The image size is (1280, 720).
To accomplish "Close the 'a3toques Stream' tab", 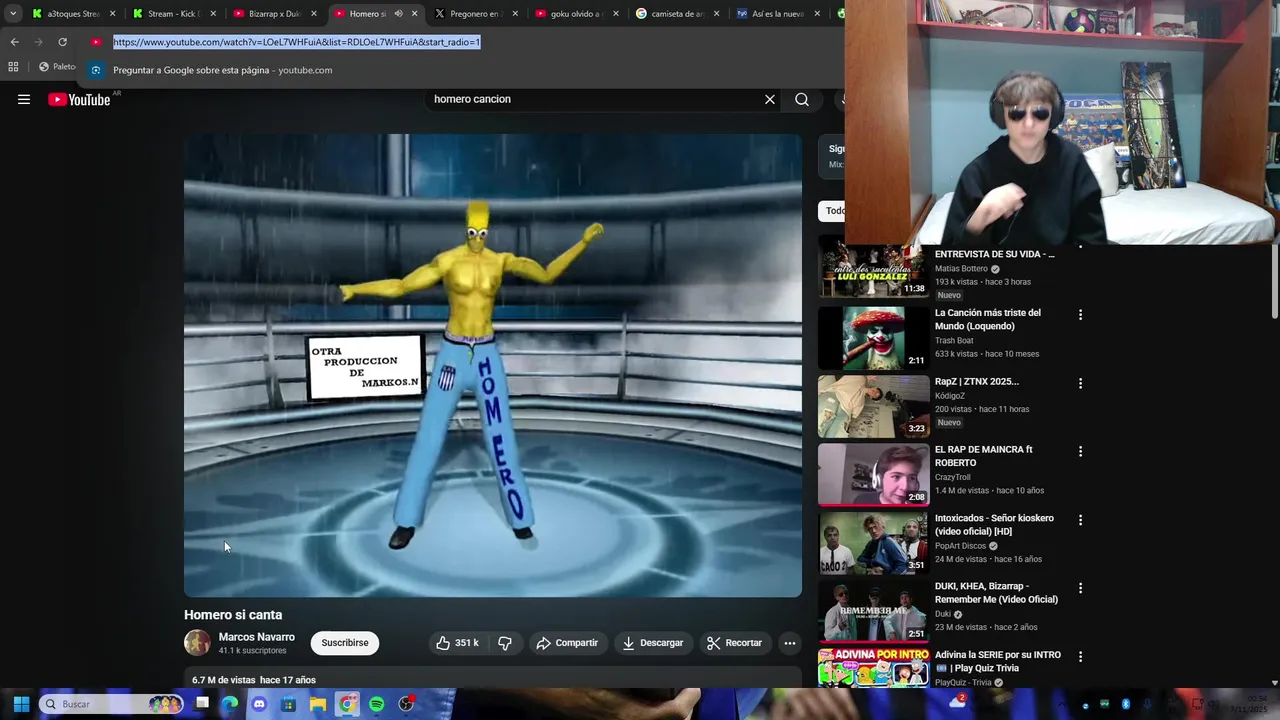I will [112, 14].
